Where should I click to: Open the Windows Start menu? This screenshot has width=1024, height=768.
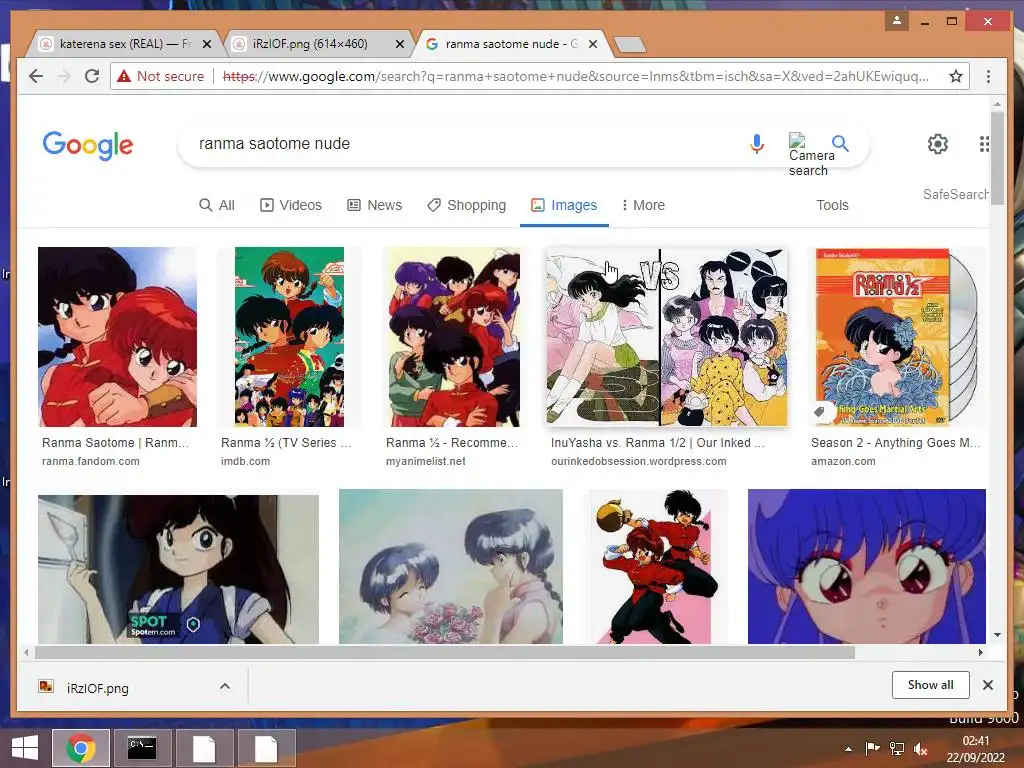click(x=25, y=748)
